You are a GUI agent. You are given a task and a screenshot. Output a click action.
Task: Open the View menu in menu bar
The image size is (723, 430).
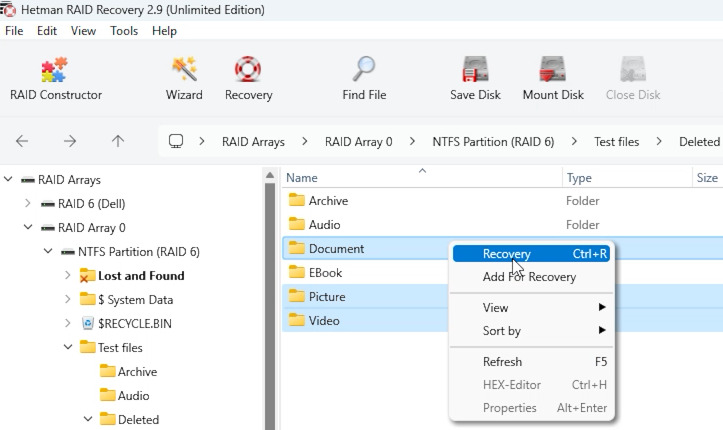click(x=83, y=31)
